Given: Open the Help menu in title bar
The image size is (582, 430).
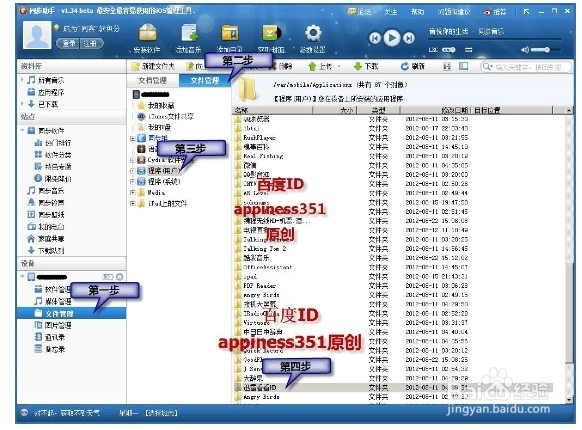Looking at the screenshot, I should [417, 12].
